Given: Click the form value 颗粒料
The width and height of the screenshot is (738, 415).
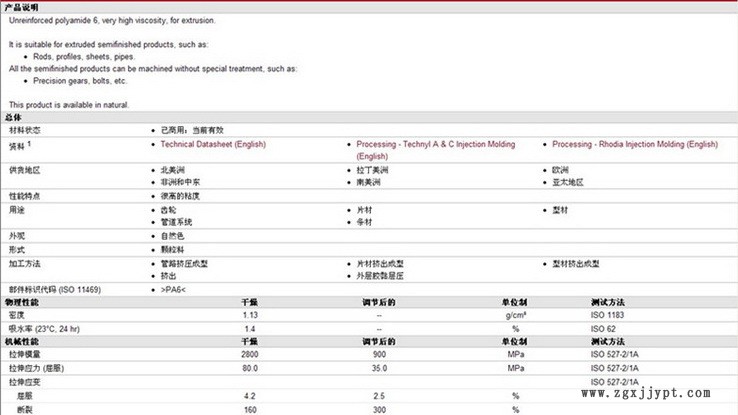Looking at the screenshot, I should click(173, 249).
